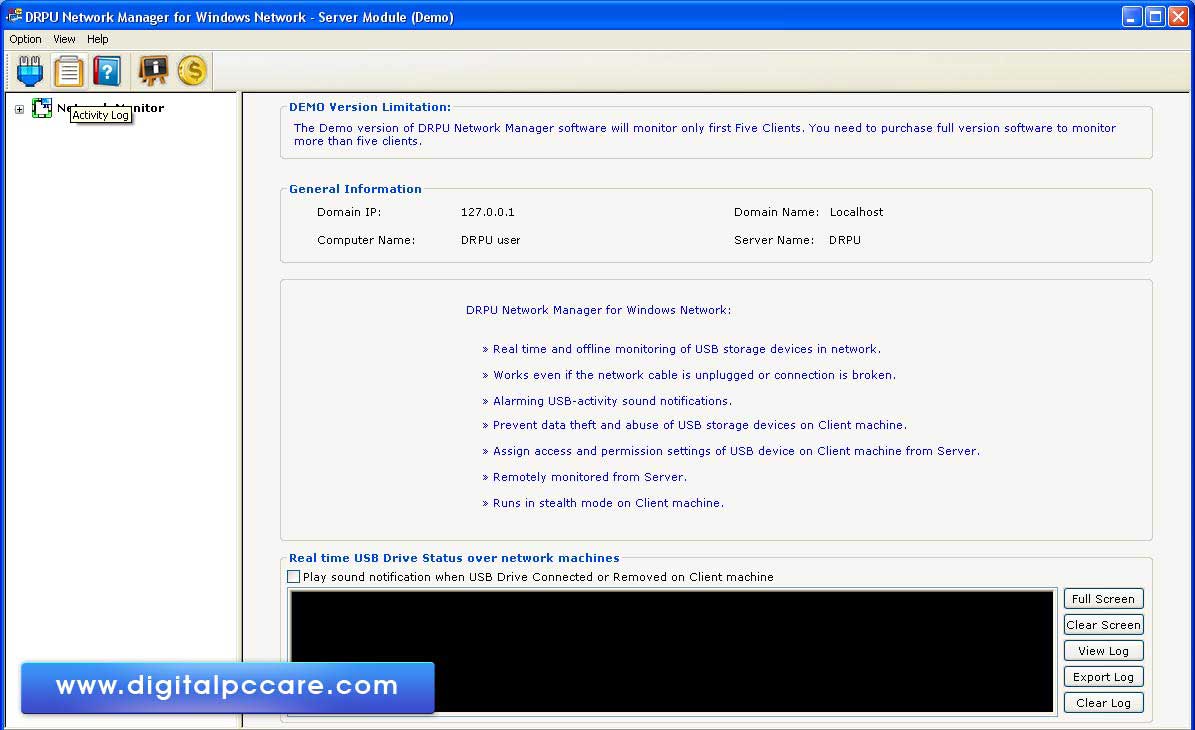This screenshot has height=730, width=1195.
Task: View the USB activity log
Action: click(1103, 650)
